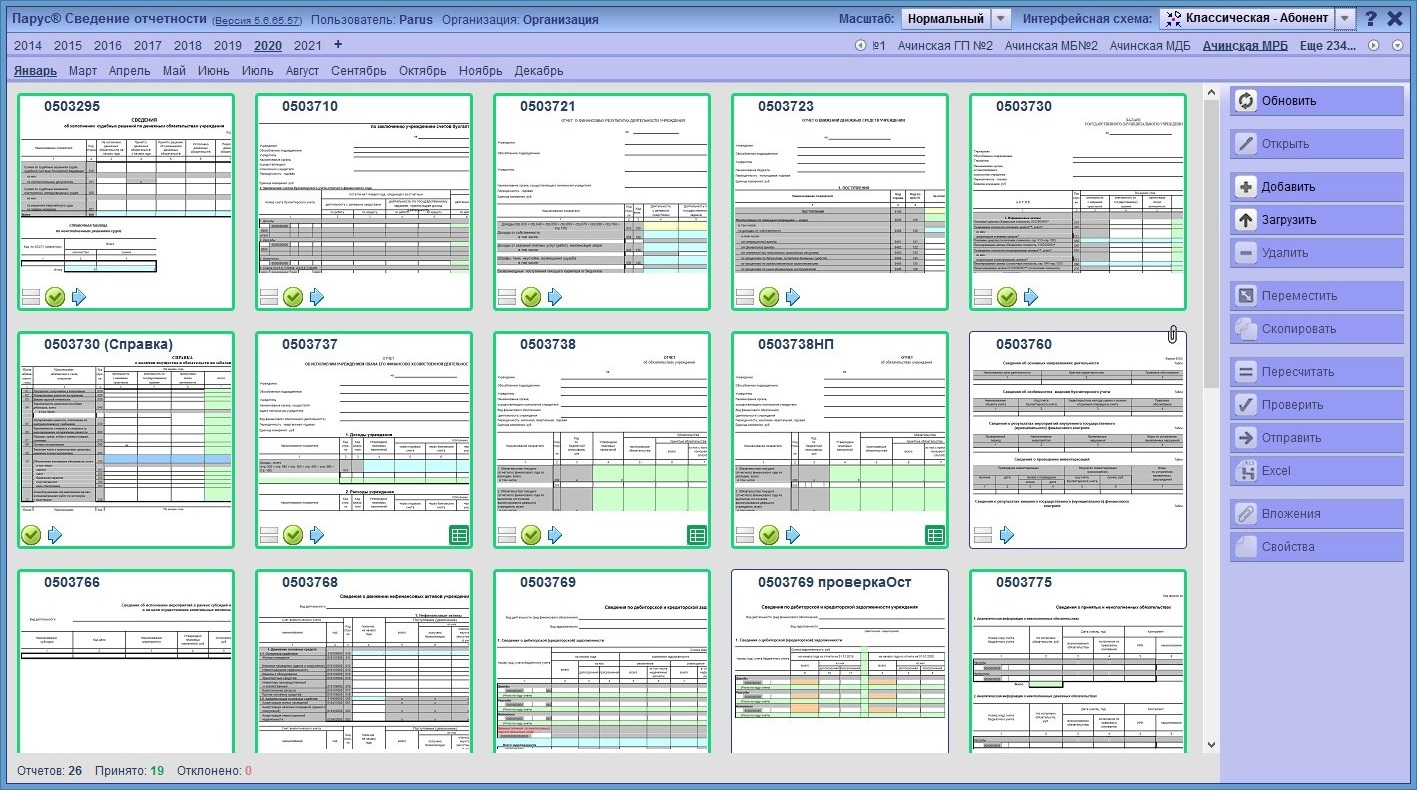1417x790 pixels.
Task: Click the green checkmark on report 0503737
Action: point(293,535)
